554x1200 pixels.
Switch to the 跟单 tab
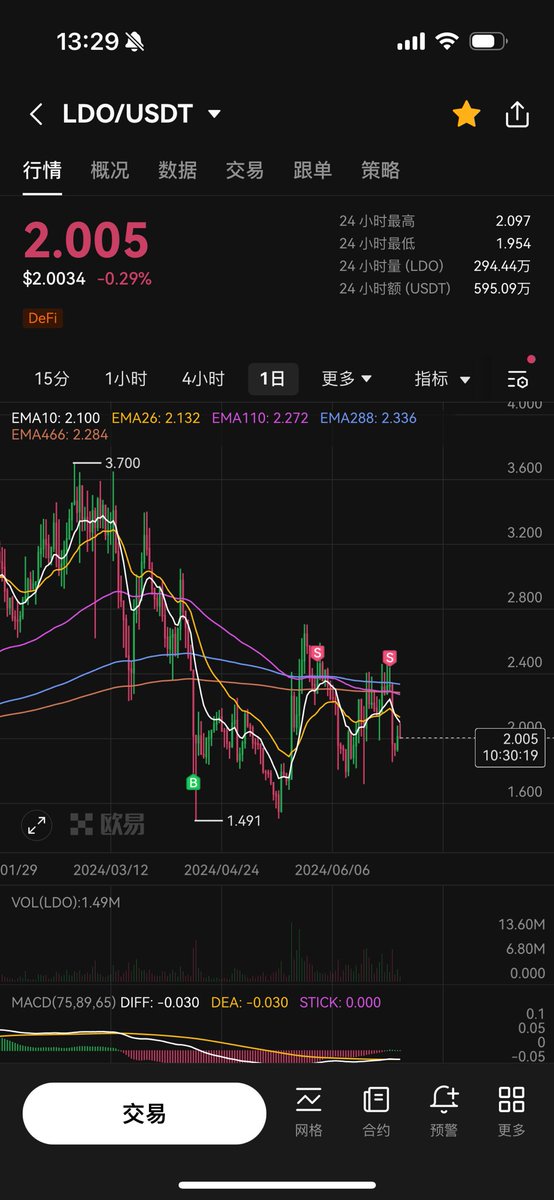pos(312,170)
